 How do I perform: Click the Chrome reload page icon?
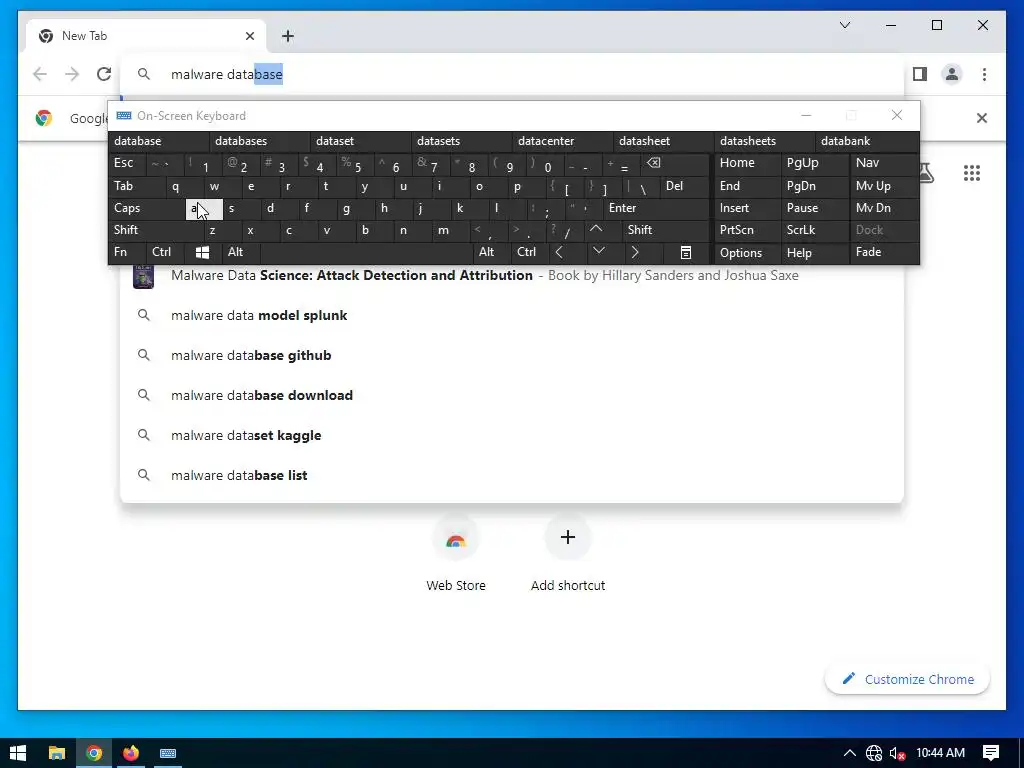104,74
